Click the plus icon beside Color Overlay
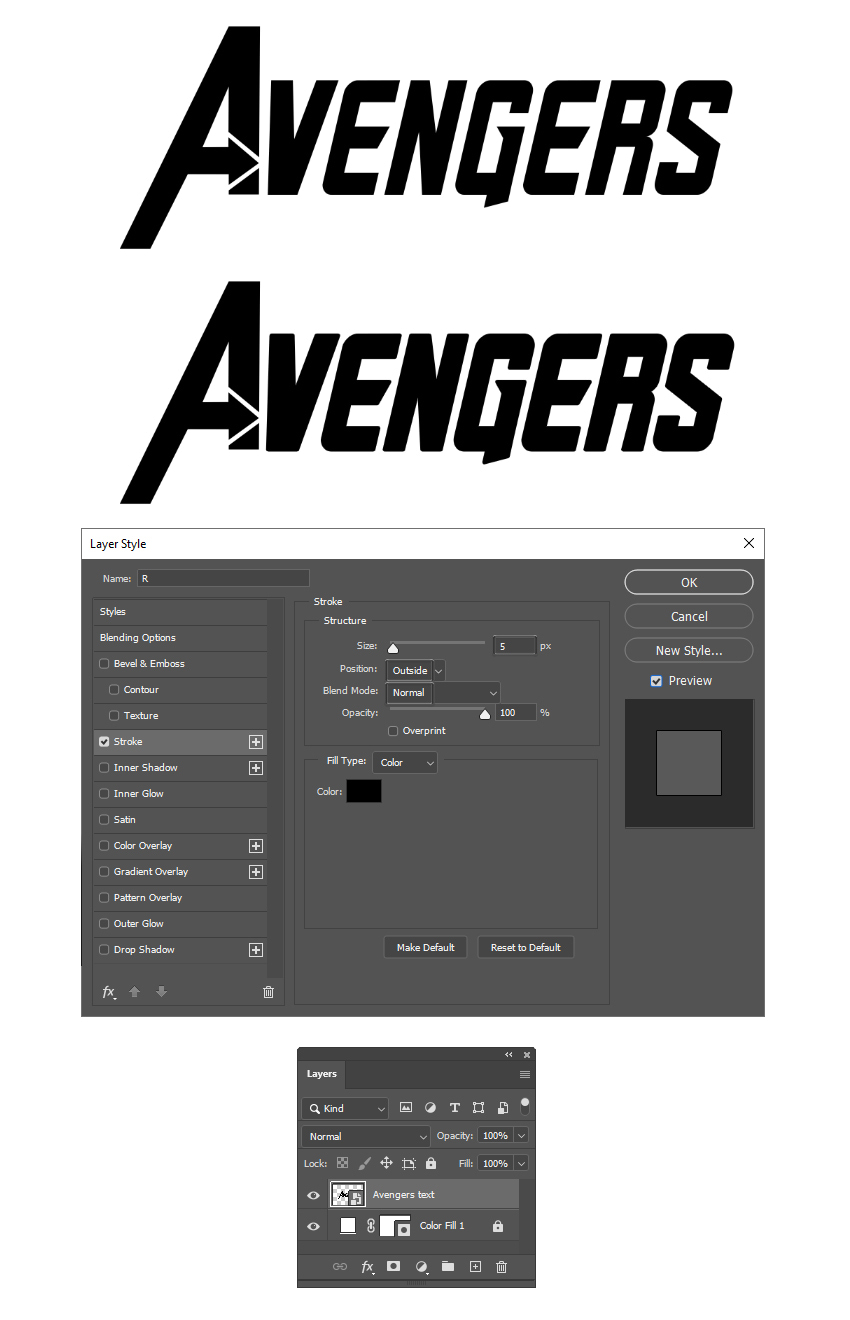Screen dimensions: 850x1320 [256, 846]
